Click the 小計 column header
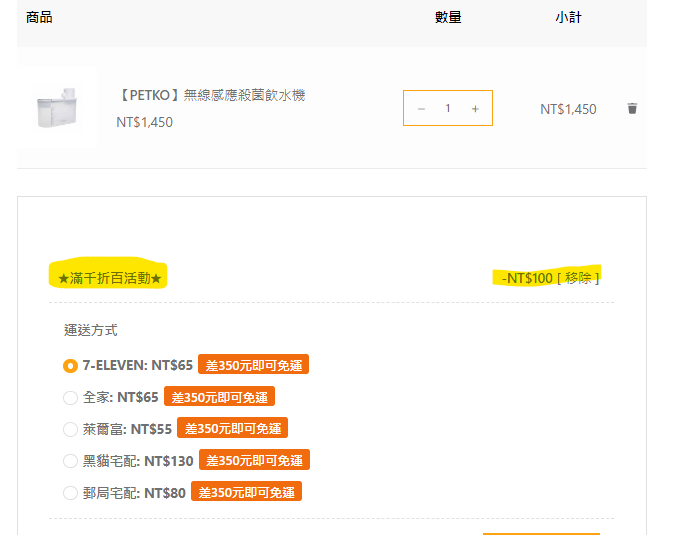The image size is (691, 535). 569,17
